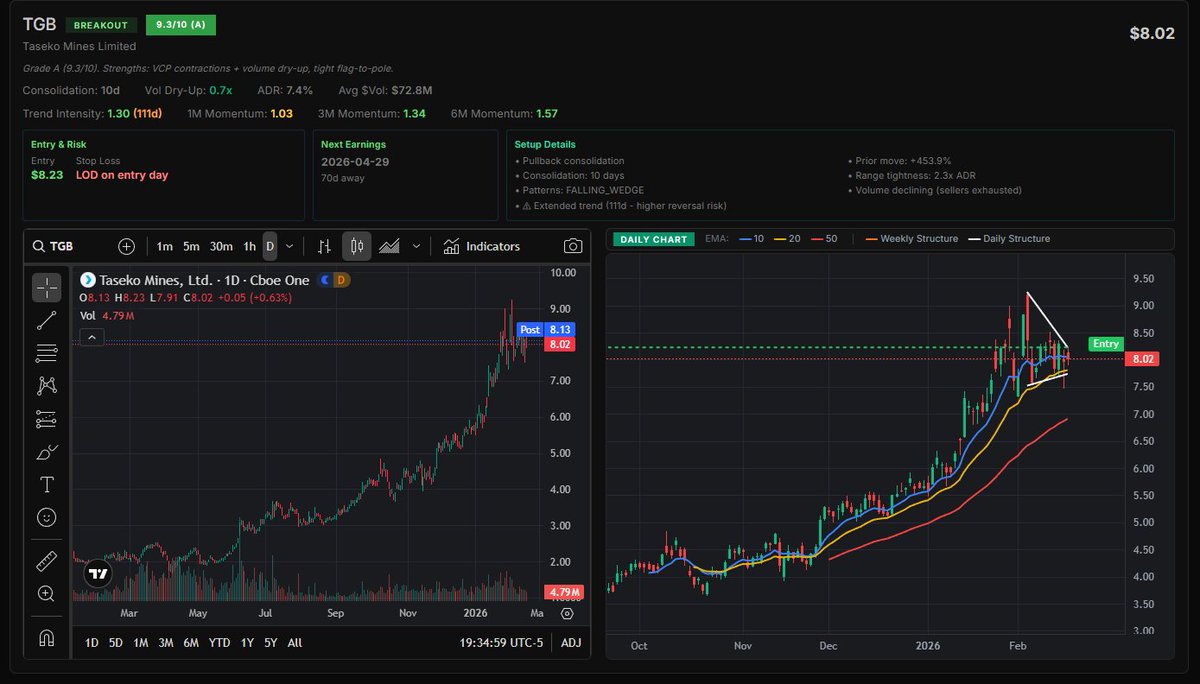
Task: Open the Indicators menu
Action: point(481,246)
